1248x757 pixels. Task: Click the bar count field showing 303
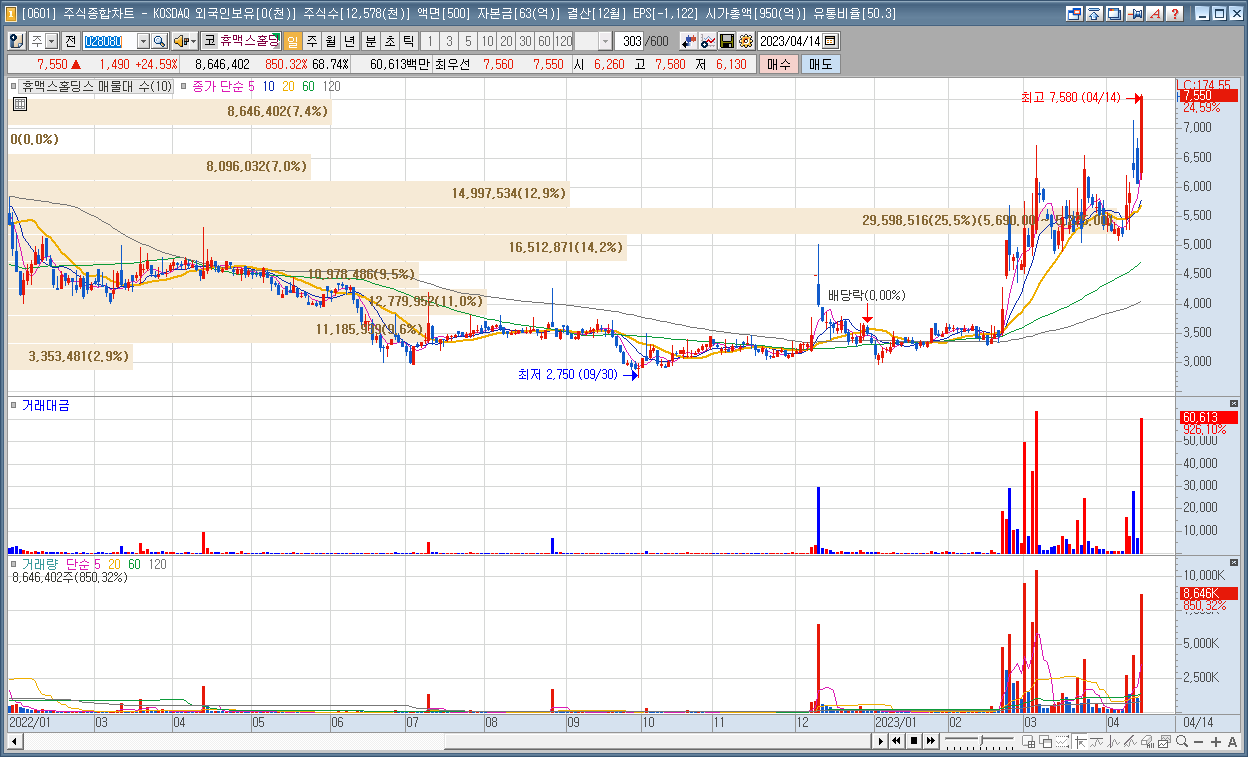[630, 41]
